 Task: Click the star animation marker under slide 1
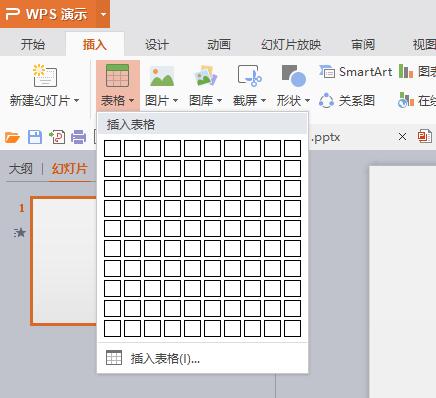tap(20, 232)
